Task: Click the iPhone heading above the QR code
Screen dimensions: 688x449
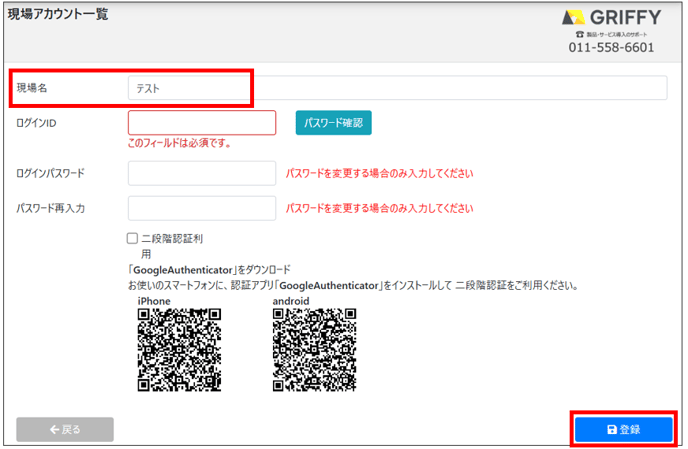Action: click(x=153, y=300)
